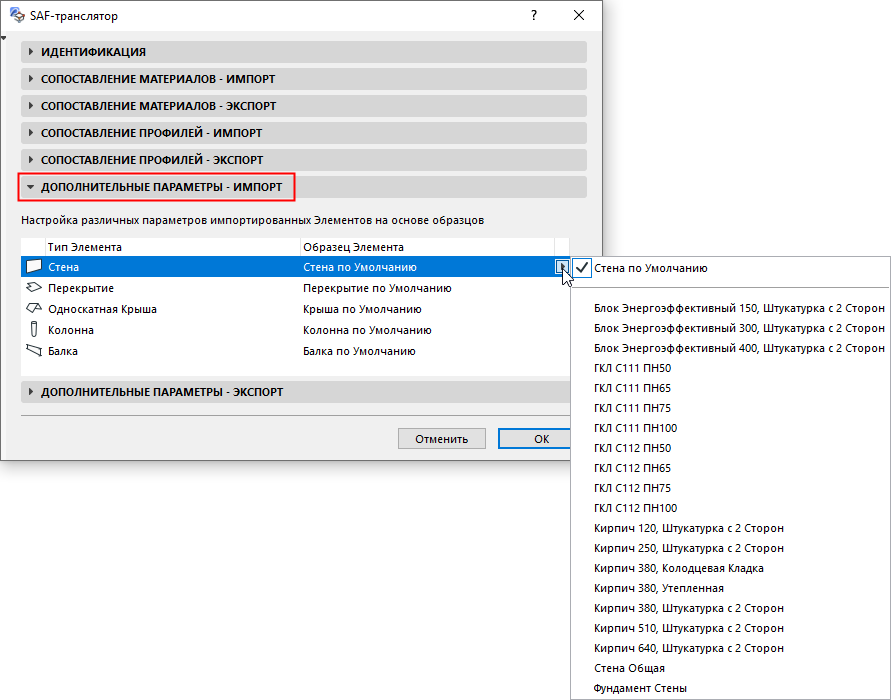Click the Slab icon next to Перекрытие

coord(34,288)
